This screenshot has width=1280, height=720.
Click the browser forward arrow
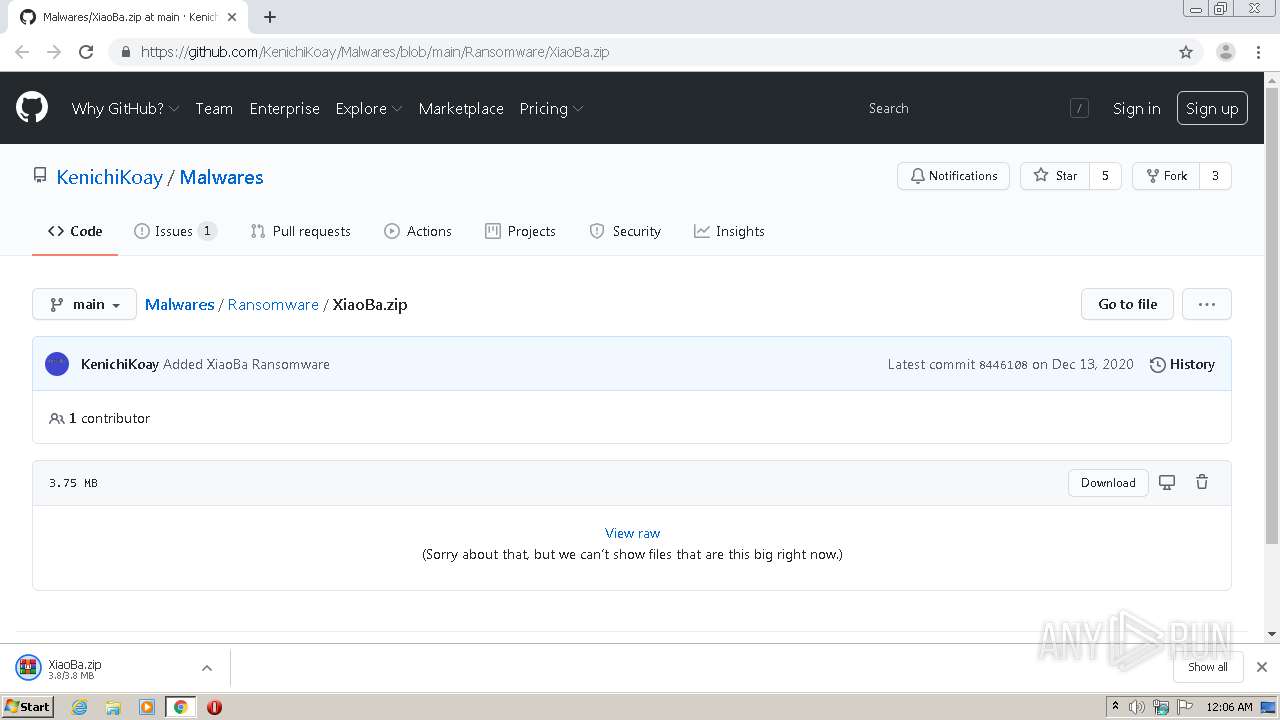click(54, 52)
